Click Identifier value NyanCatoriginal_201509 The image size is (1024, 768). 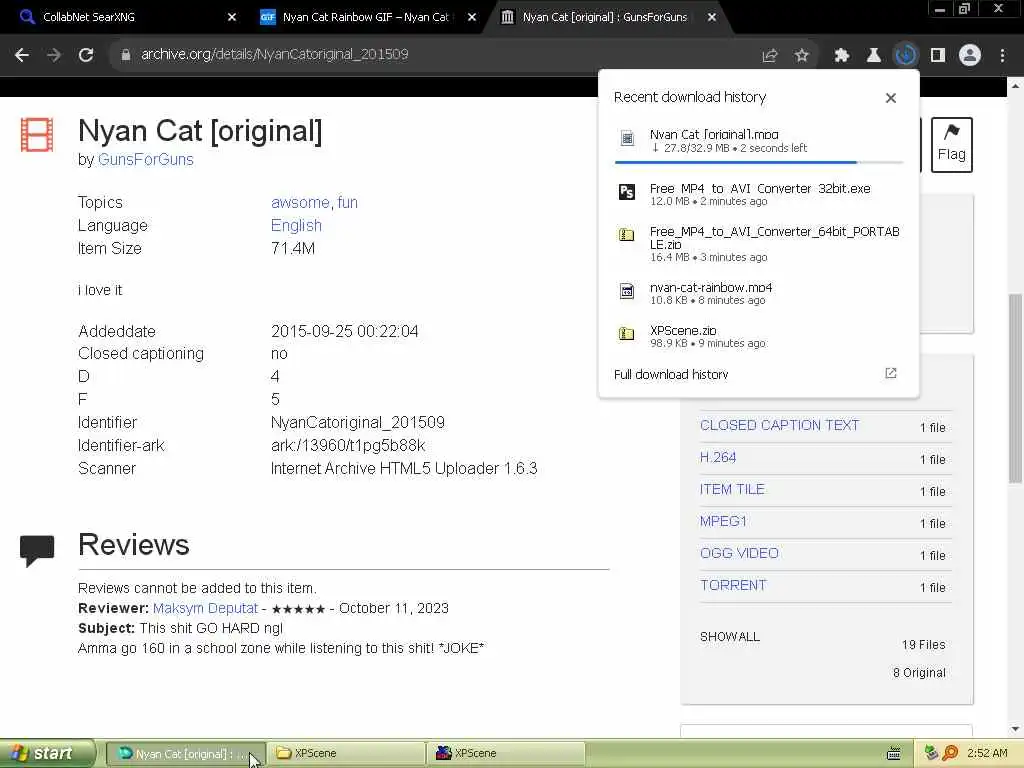(x=357, y=423)
